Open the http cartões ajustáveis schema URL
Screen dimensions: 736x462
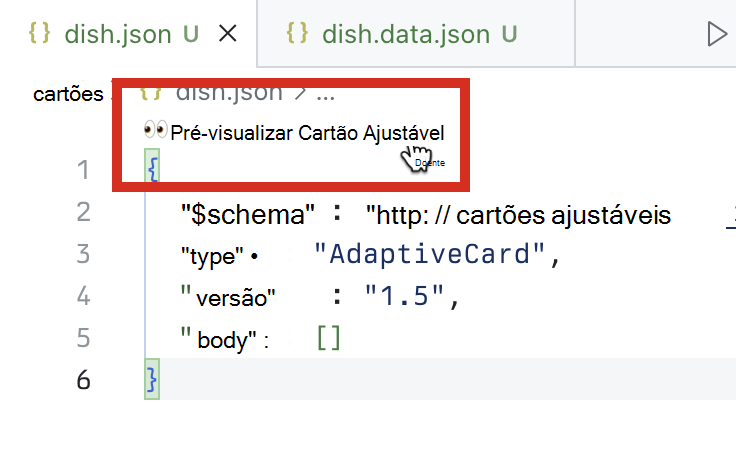click(x=518, y=216)
